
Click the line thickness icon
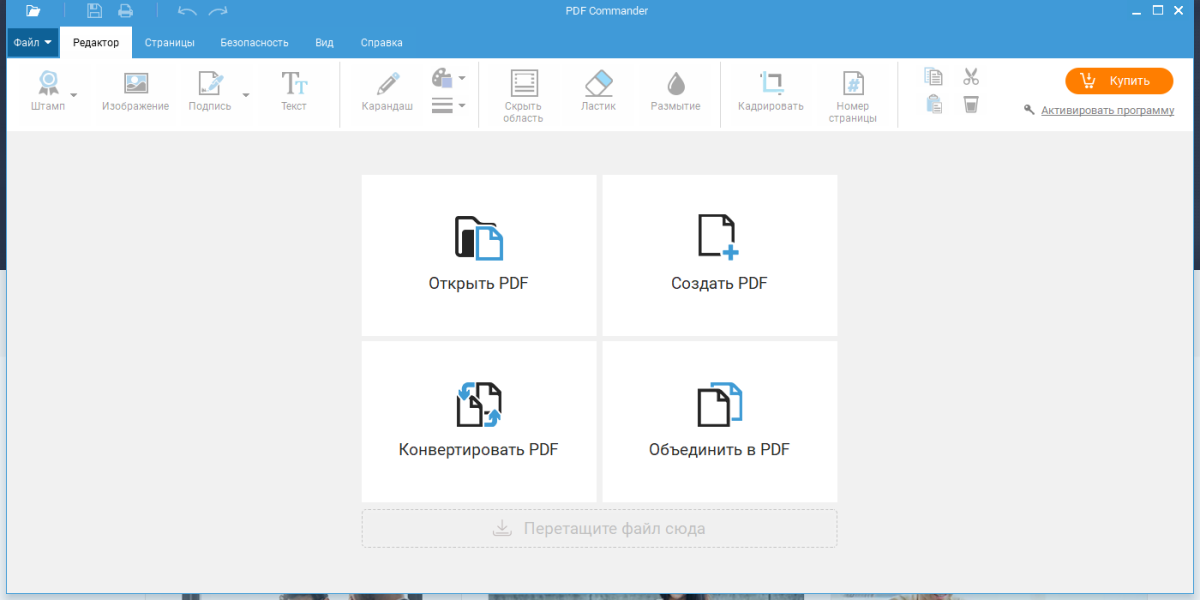[443, 105]
